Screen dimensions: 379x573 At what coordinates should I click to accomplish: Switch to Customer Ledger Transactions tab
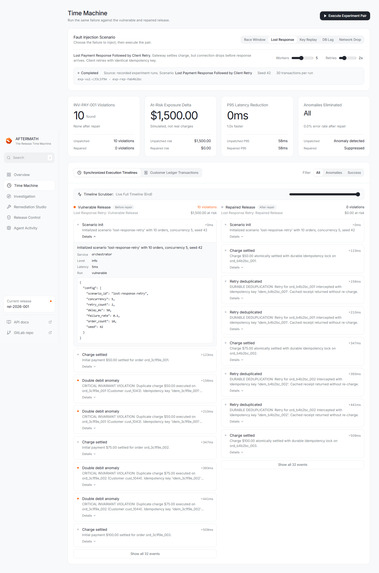click(x=171, y=172)
